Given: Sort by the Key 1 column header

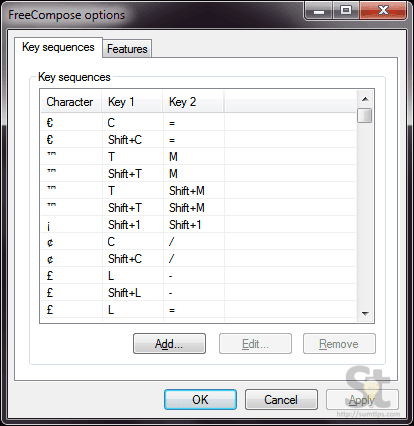Looking at the screenshot, I should (132, 102).
